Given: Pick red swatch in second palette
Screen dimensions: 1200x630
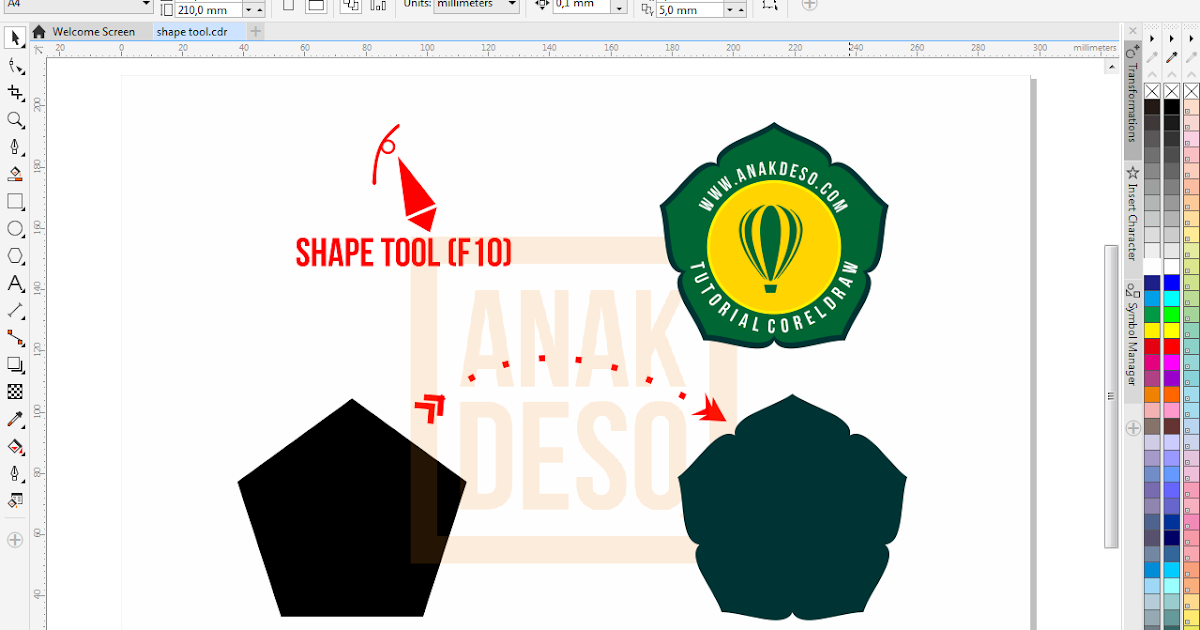Looking at the screenshot, I should (1171, 346).
